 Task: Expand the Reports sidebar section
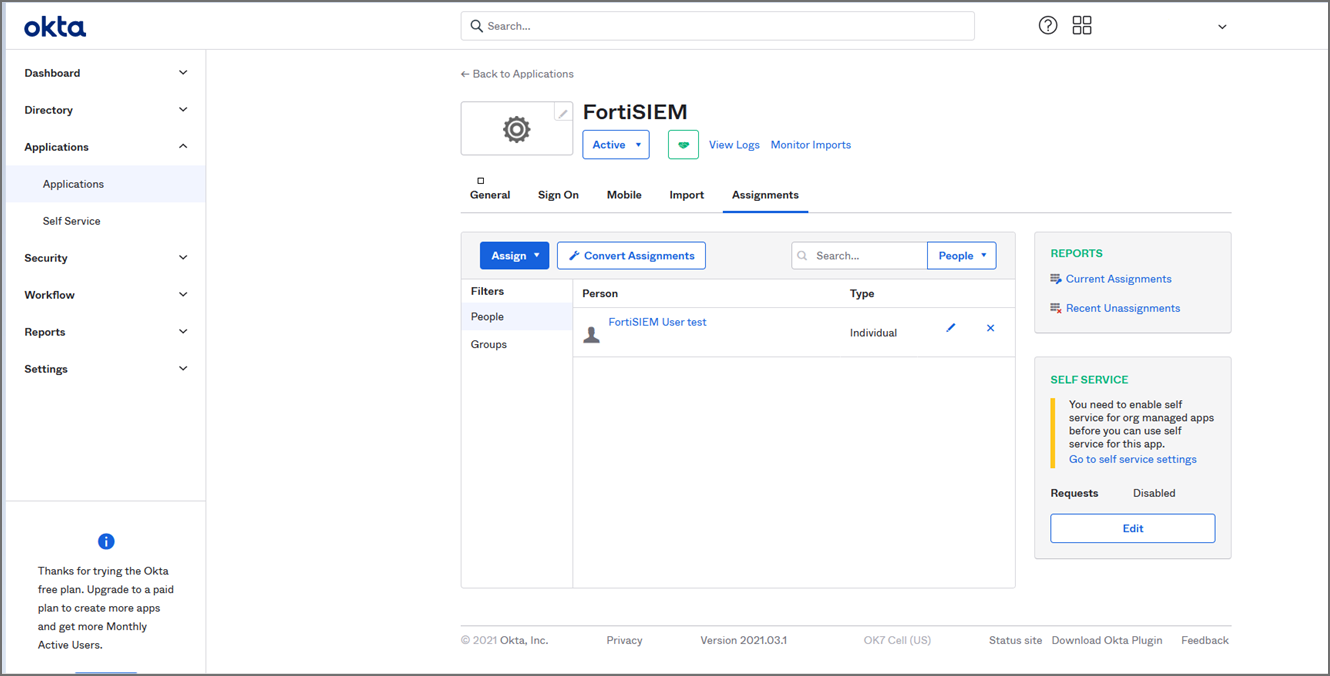[x=105, y=332]
